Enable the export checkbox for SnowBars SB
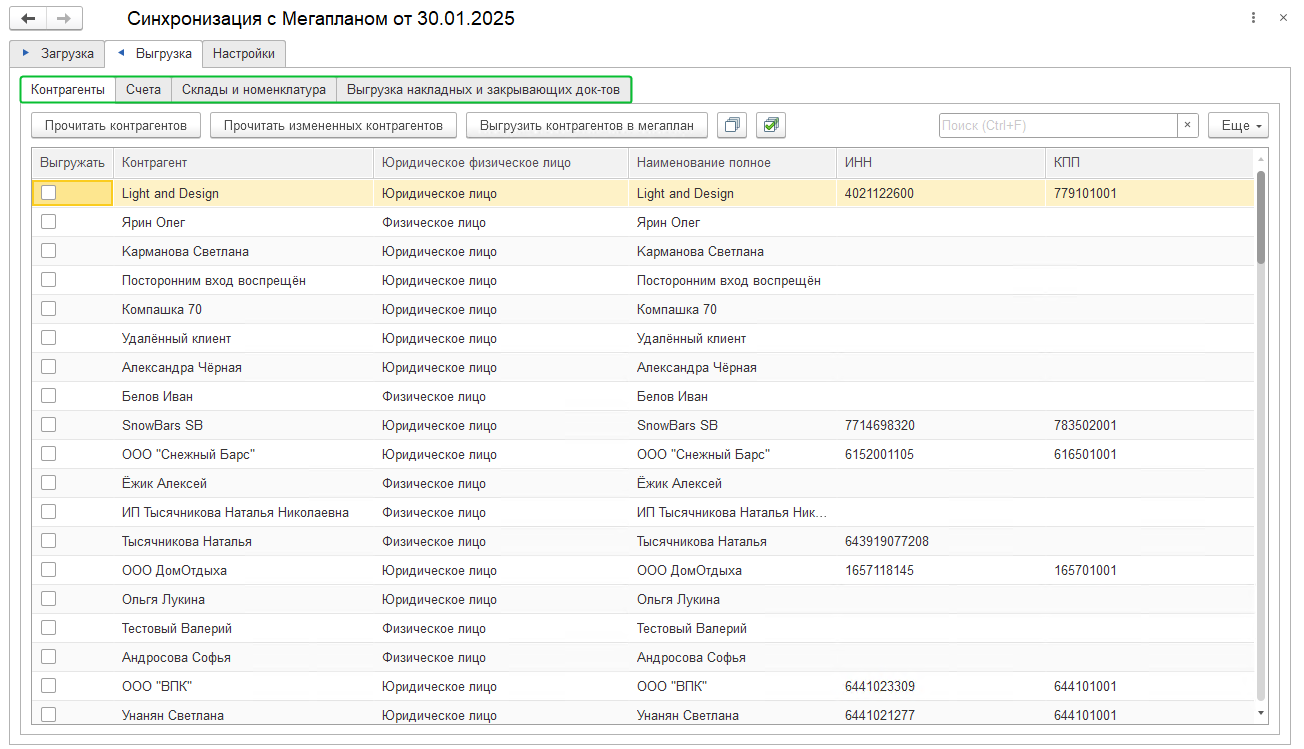 pyautogui.click(x=48, y=425)
